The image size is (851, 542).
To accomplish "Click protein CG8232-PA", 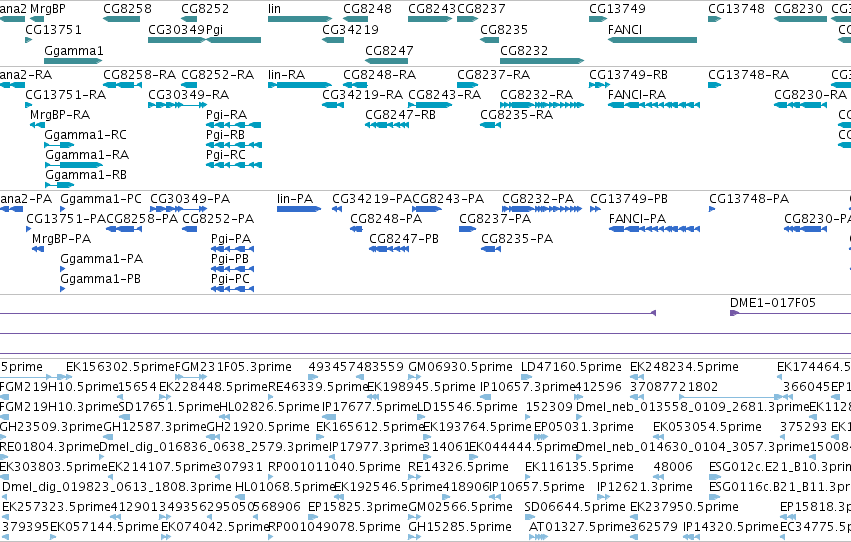I will [542, 209].
